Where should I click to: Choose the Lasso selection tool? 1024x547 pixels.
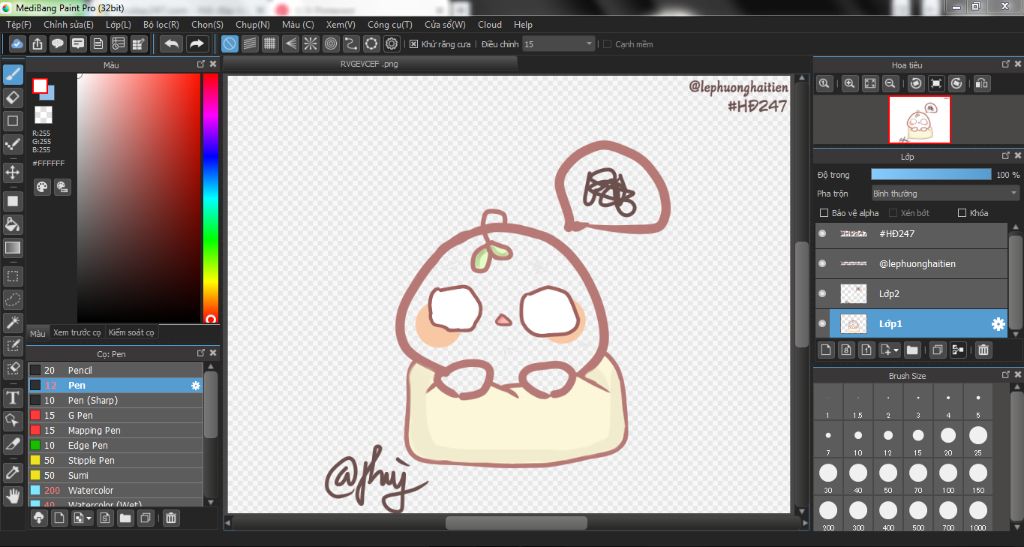coord(12,300)
